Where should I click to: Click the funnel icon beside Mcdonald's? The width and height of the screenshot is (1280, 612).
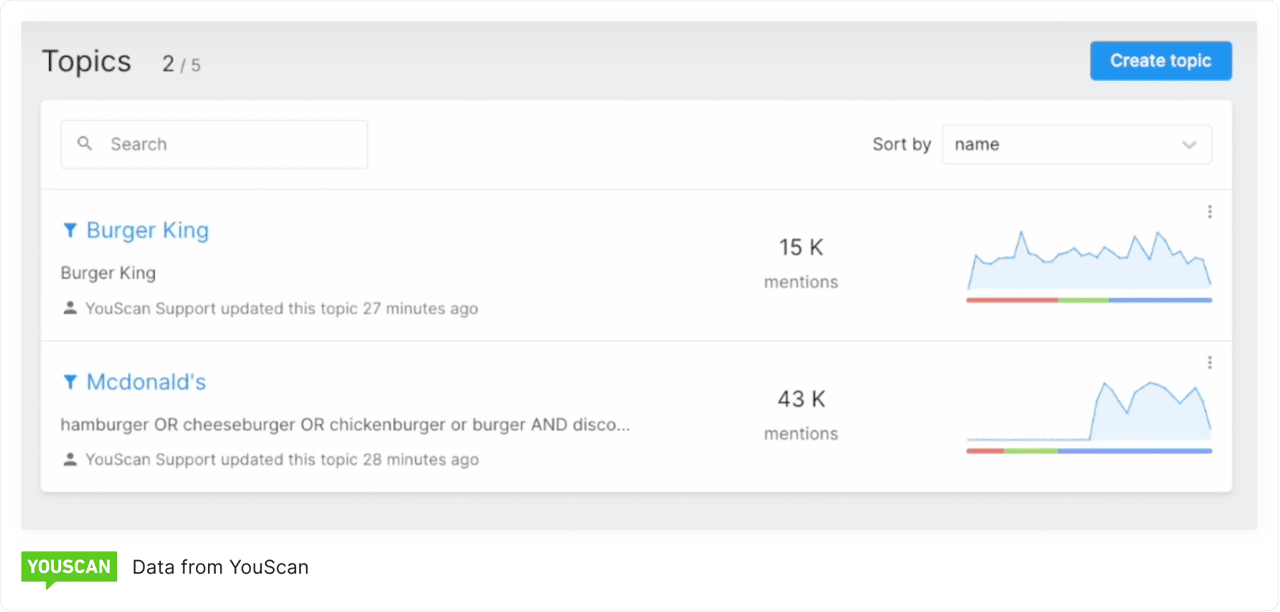70,382
